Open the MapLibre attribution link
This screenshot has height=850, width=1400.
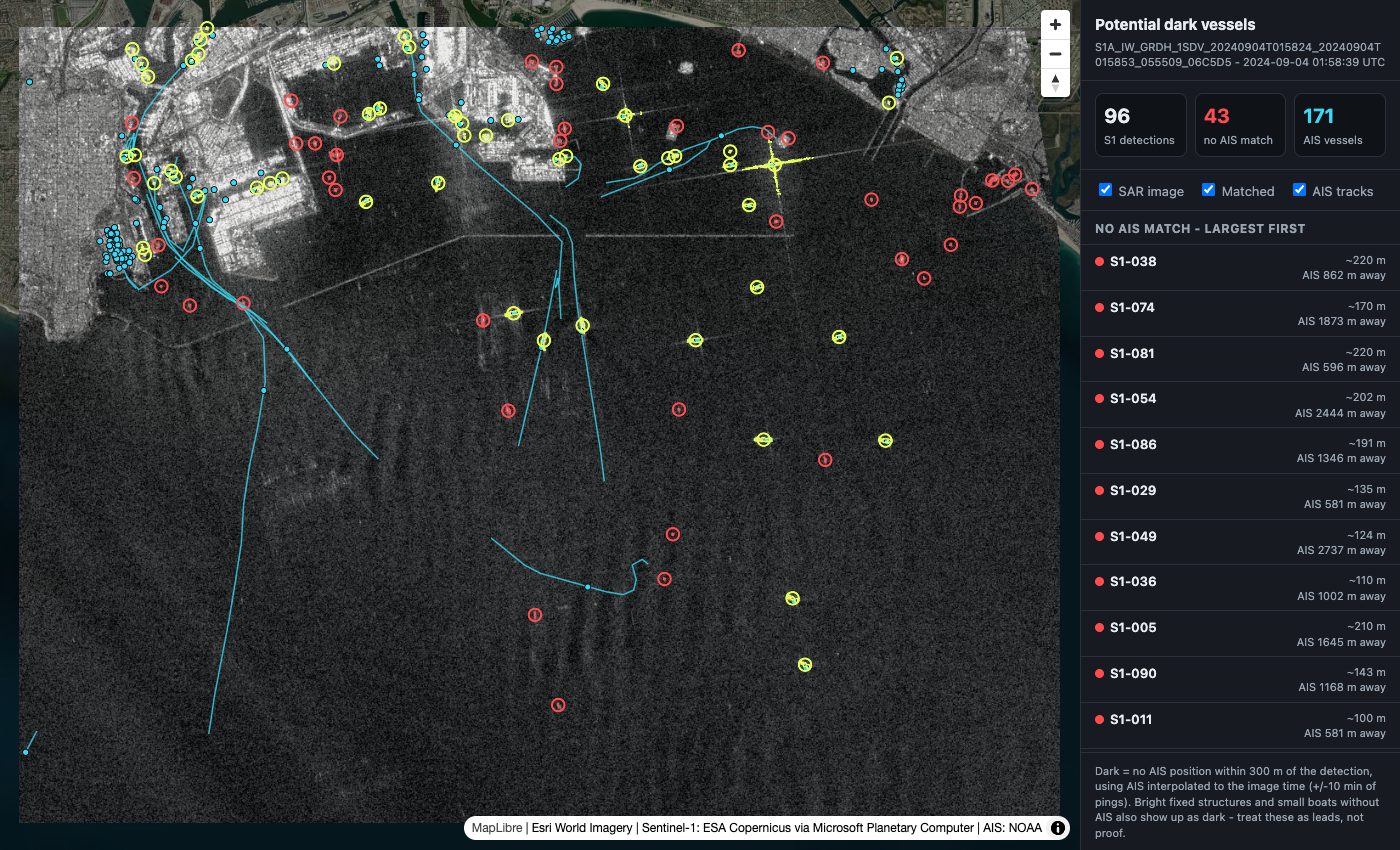click(x=496, y=828)
